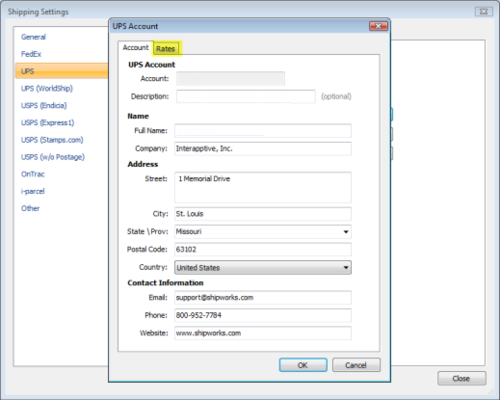Cancel the UPS Account dialog
The image size is (500, 400).
click(356, 365)
